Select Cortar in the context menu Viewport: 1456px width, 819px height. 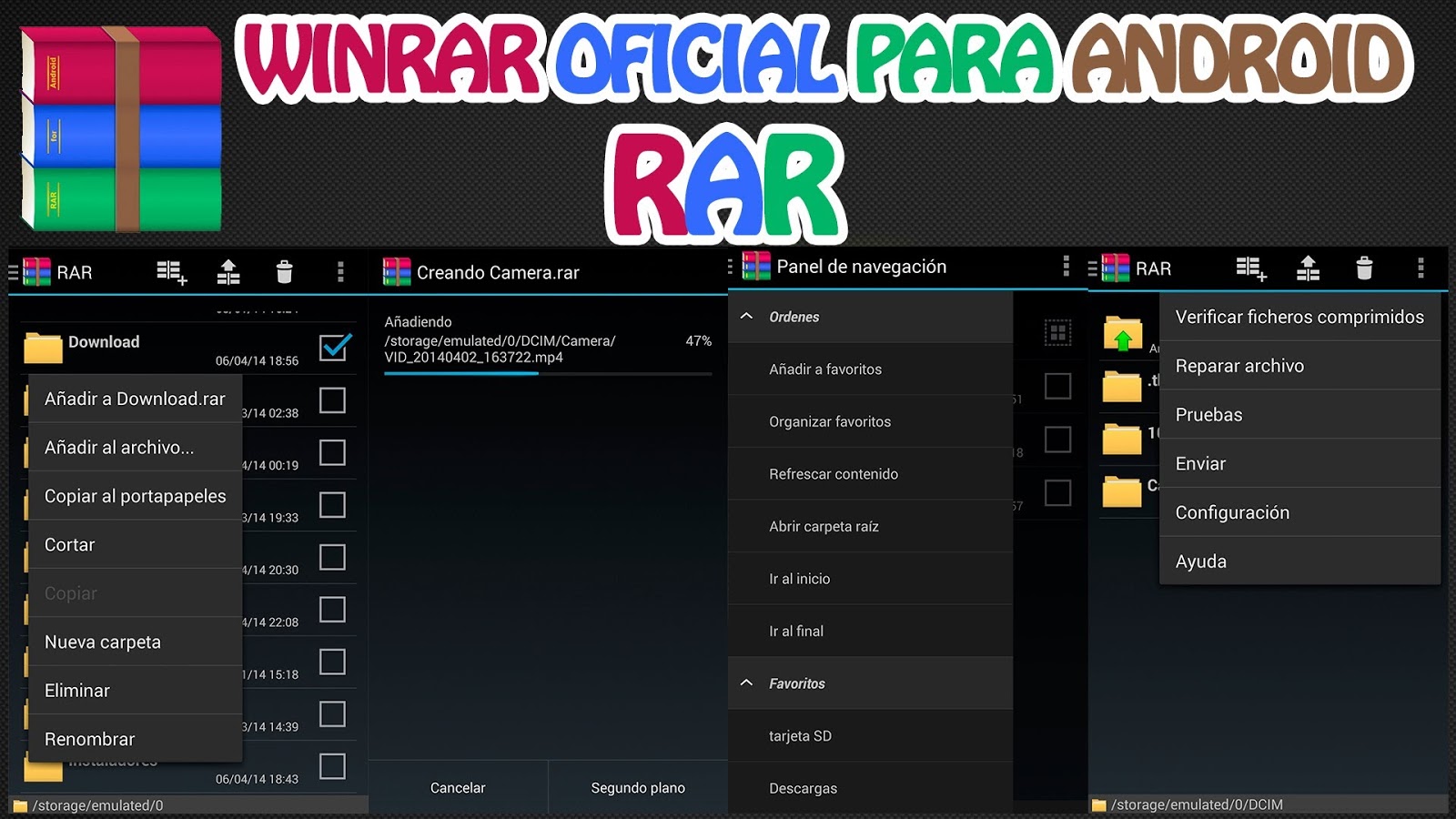tap(136, 544)
